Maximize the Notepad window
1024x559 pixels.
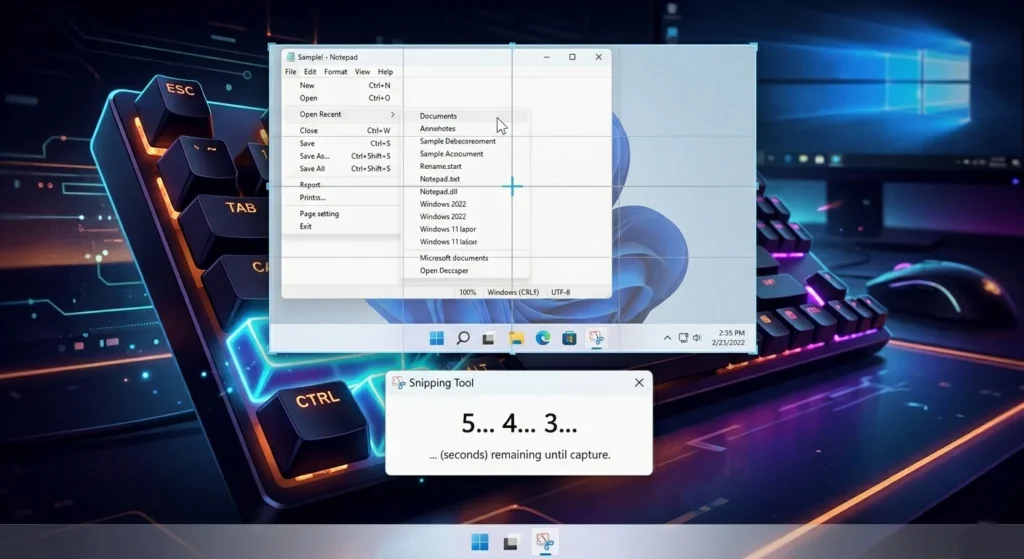(572, 57)
